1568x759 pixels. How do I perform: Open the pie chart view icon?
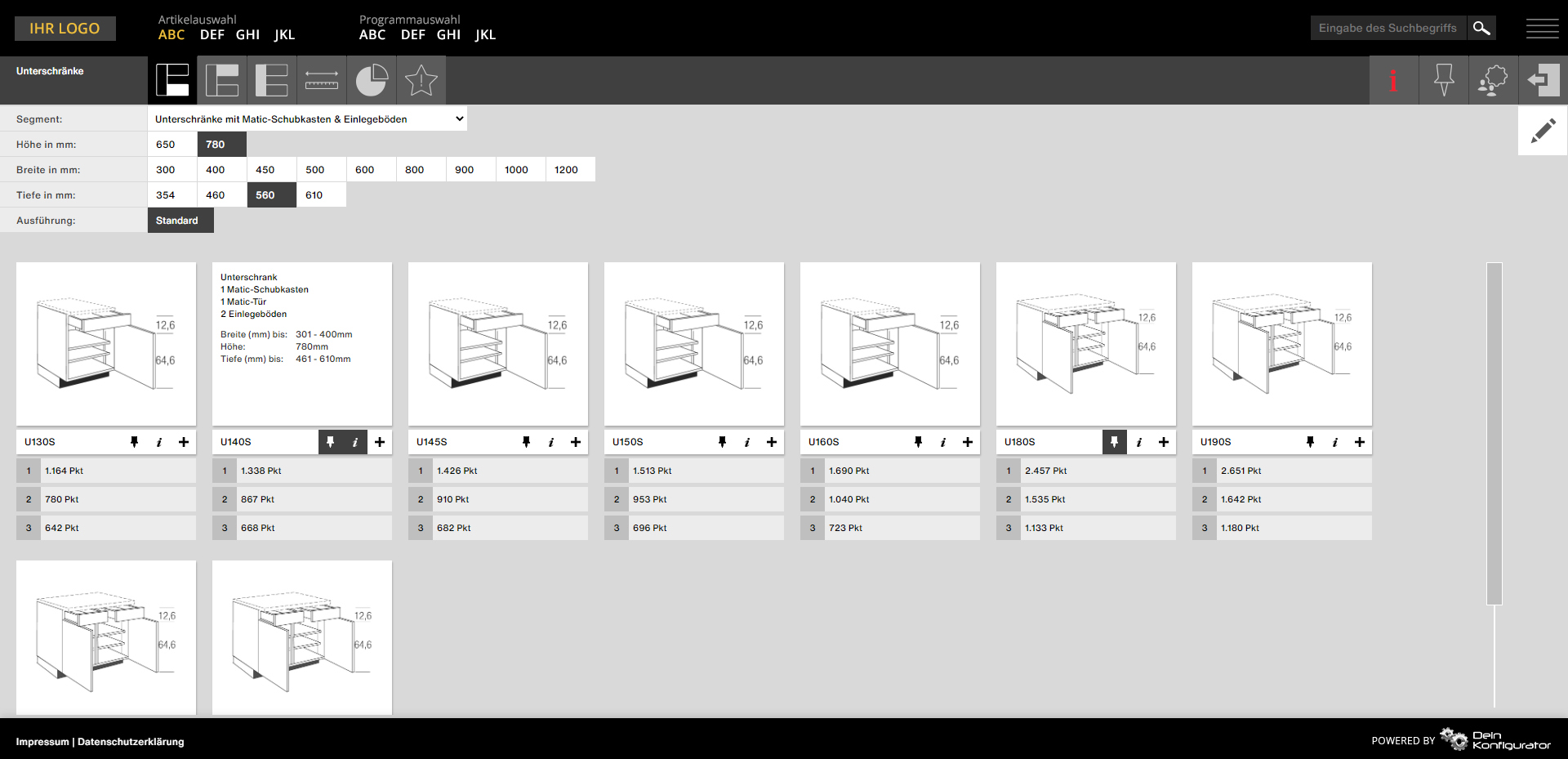point(372,80)
